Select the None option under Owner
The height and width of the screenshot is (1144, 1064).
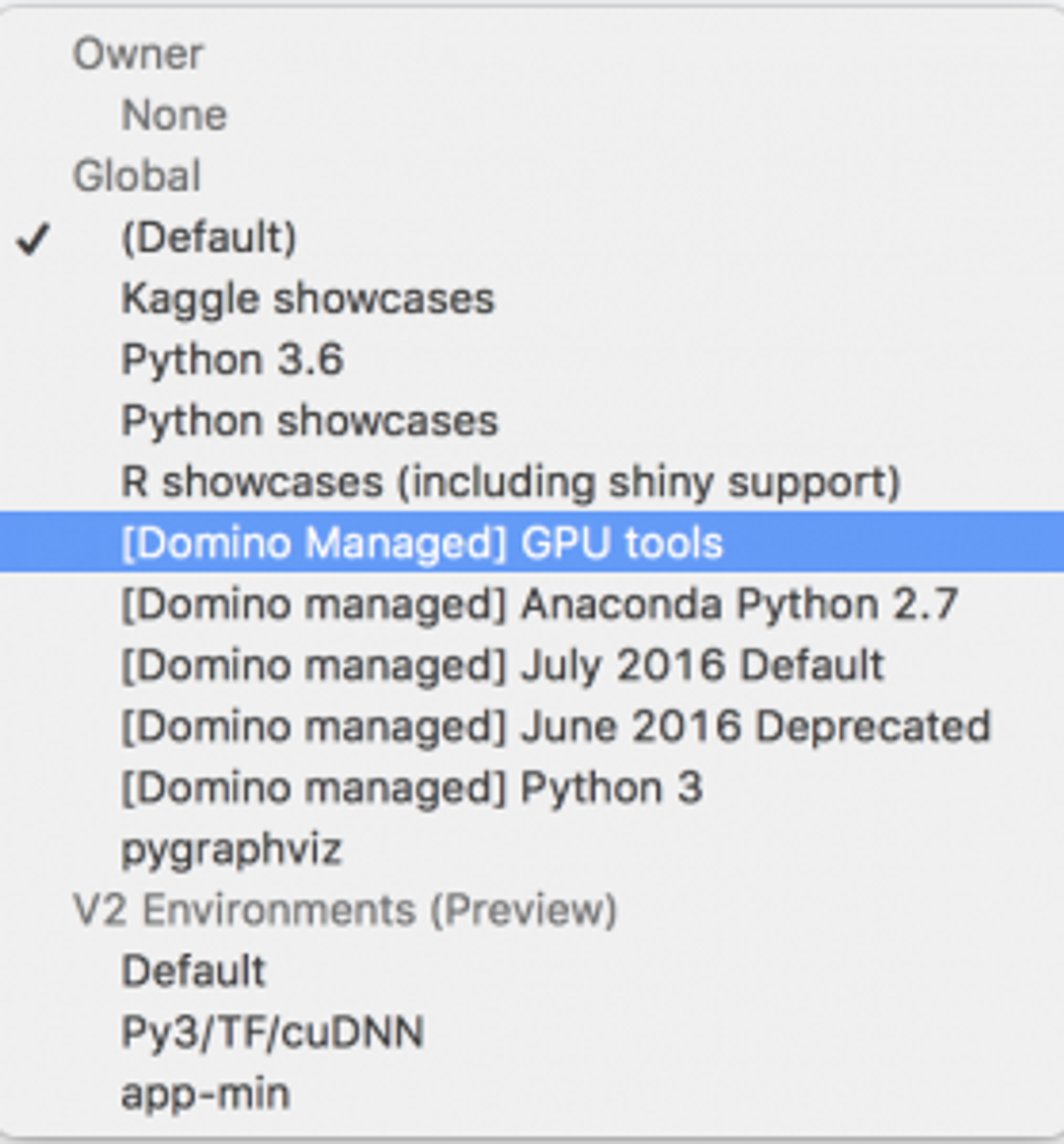[175, 115]
